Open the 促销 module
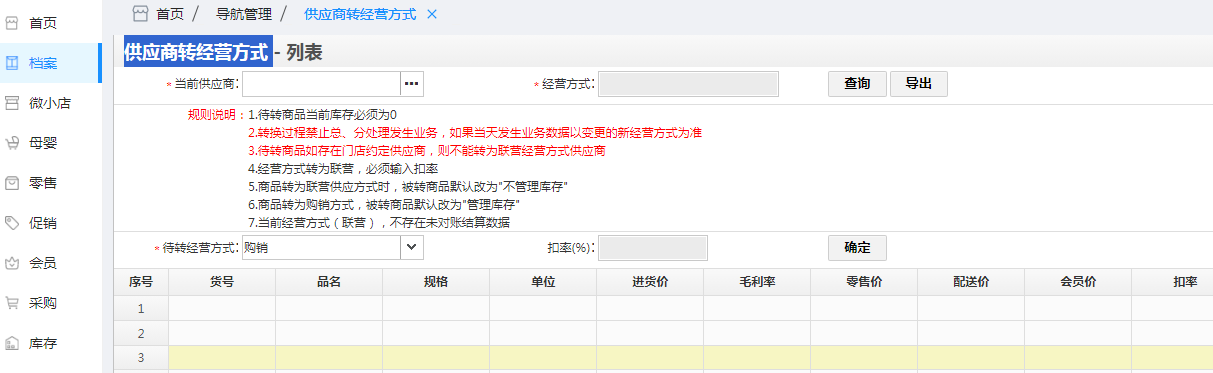The height and width of the screenshot is (373, 1213). point(42,223)
